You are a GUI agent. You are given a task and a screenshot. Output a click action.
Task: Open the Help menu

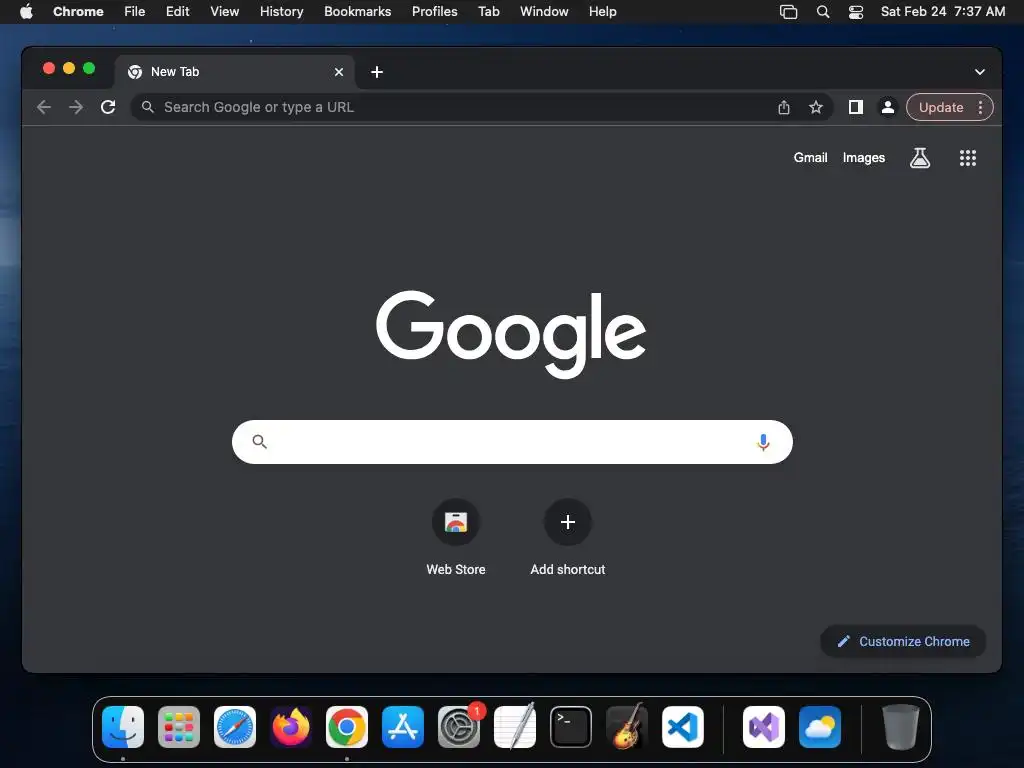[602, 11]
